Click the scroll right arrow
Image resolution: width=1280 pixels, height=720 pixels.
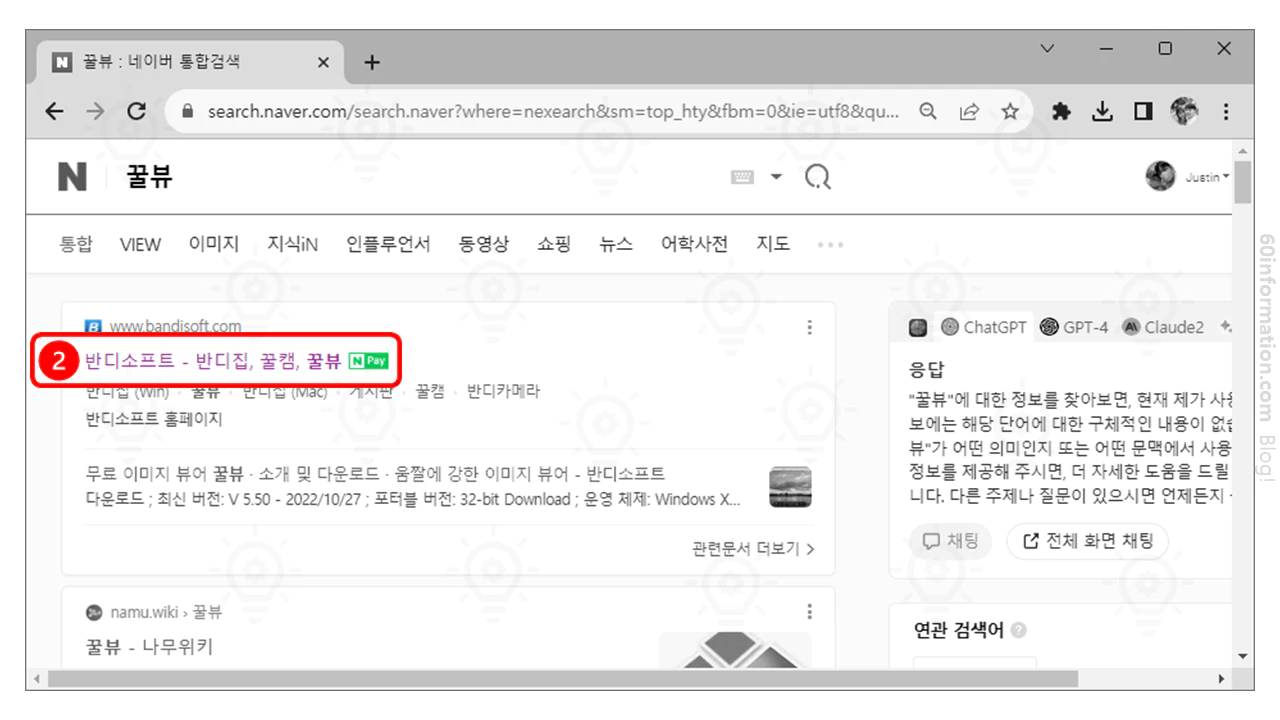tap(1221, 679)
